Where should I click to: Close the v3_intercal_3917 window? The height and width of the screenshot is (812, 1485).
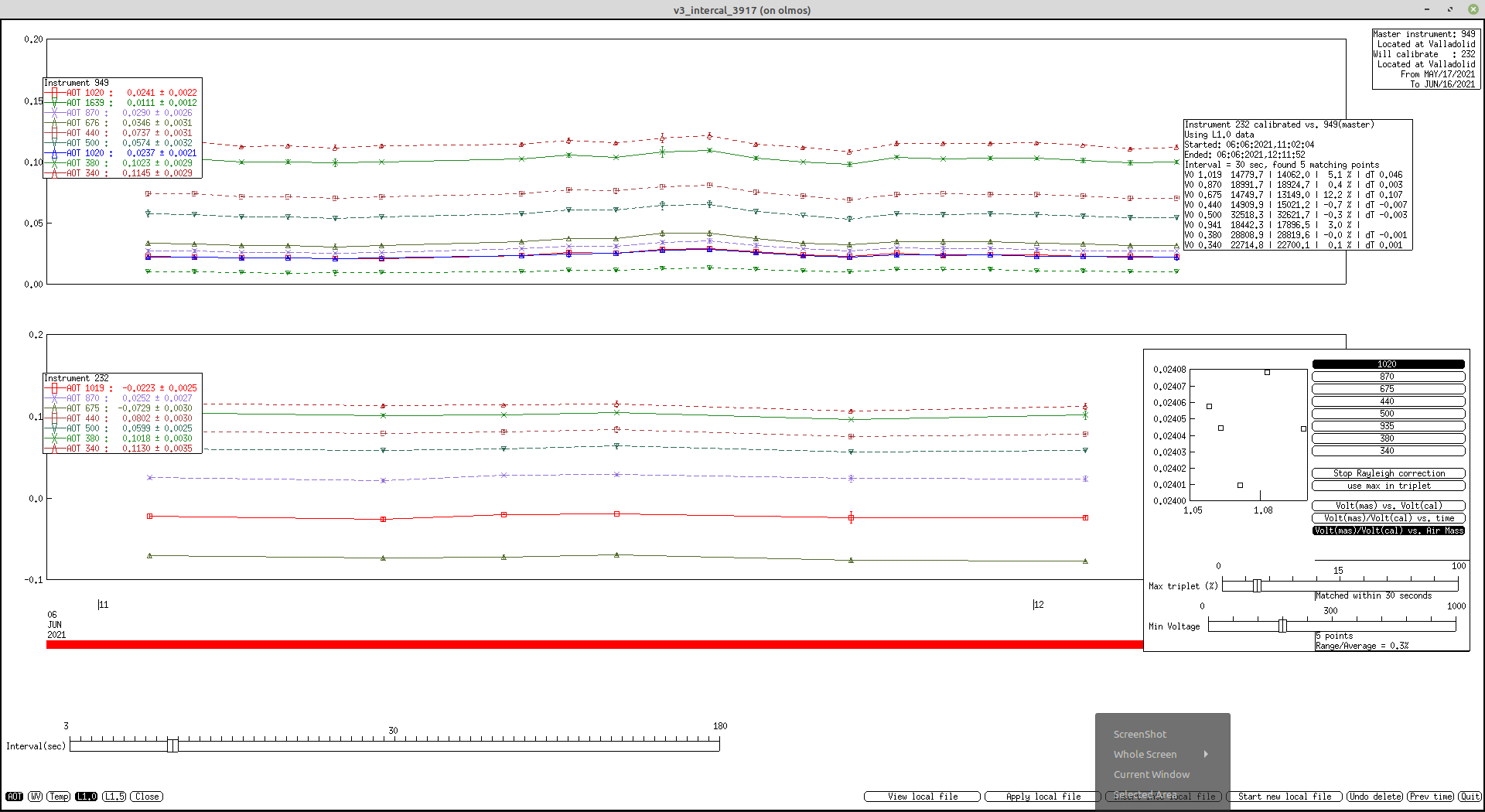(x=1473, y=9)
